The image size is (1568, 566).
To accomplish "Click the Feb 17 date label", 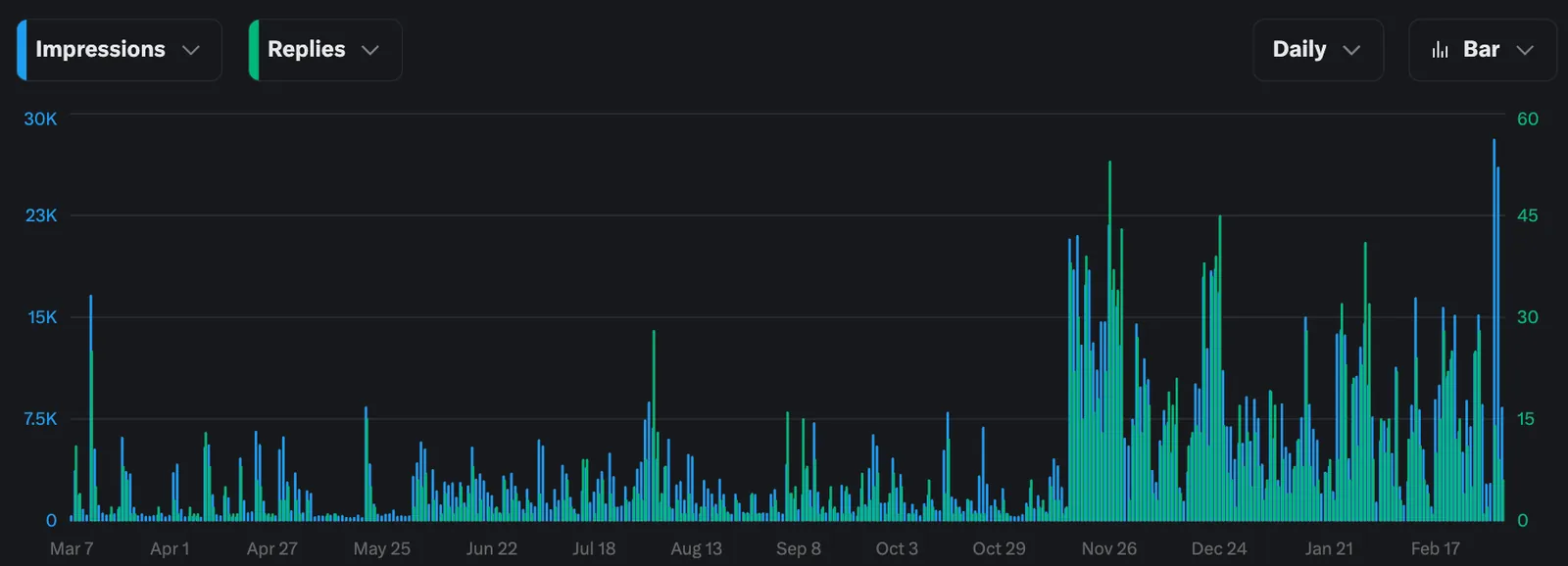I will point(1436,548).
